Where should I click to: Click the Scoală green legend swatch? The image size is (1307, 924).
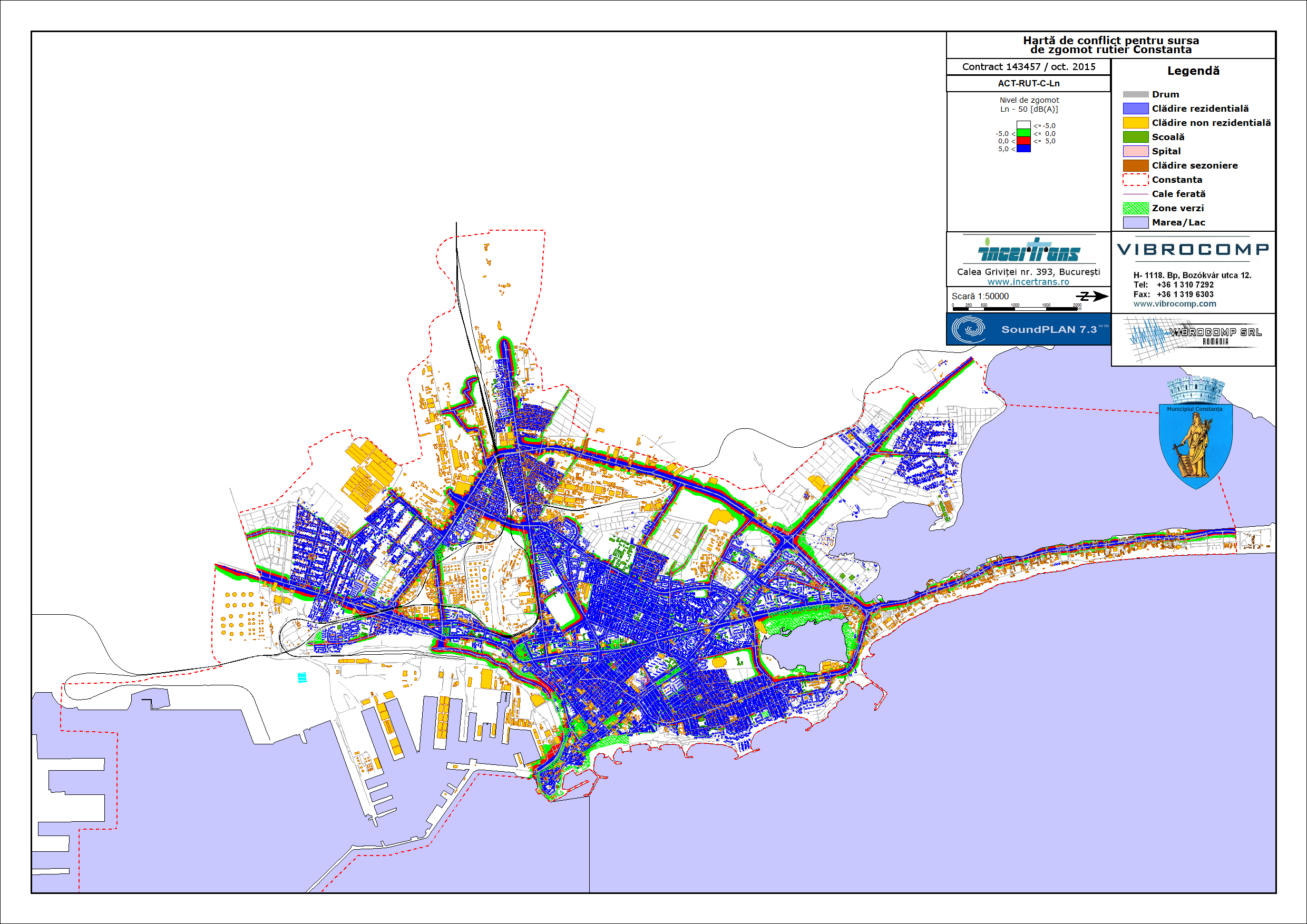coord(1135,137)
